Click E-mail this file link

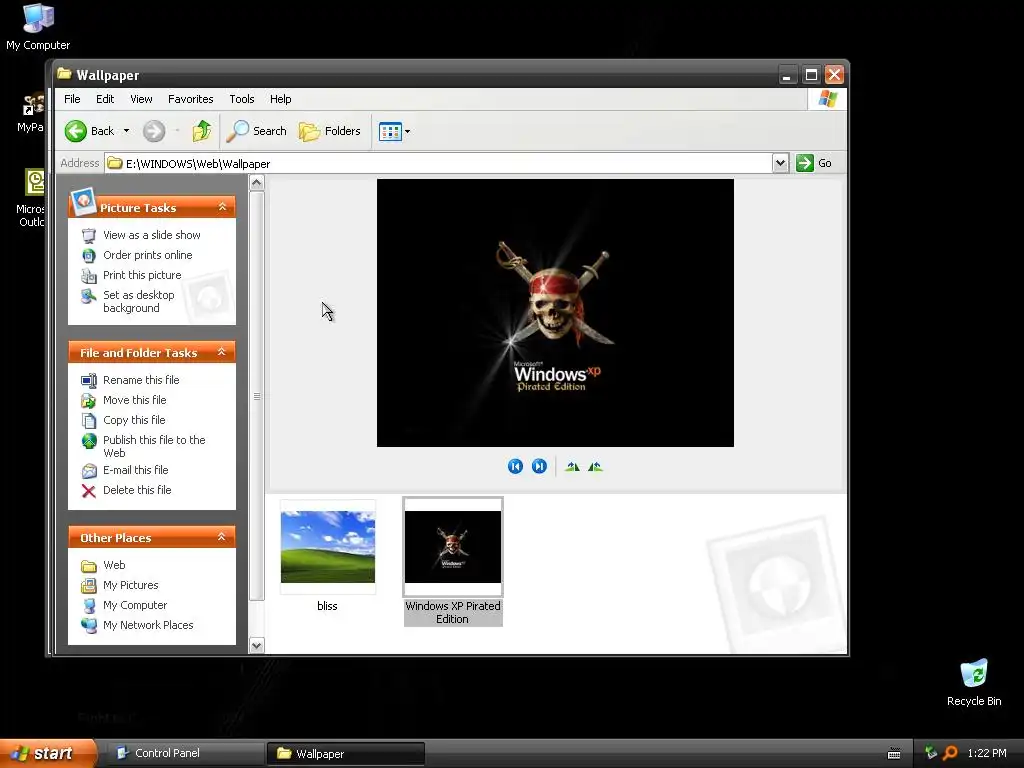pos(136,470)
